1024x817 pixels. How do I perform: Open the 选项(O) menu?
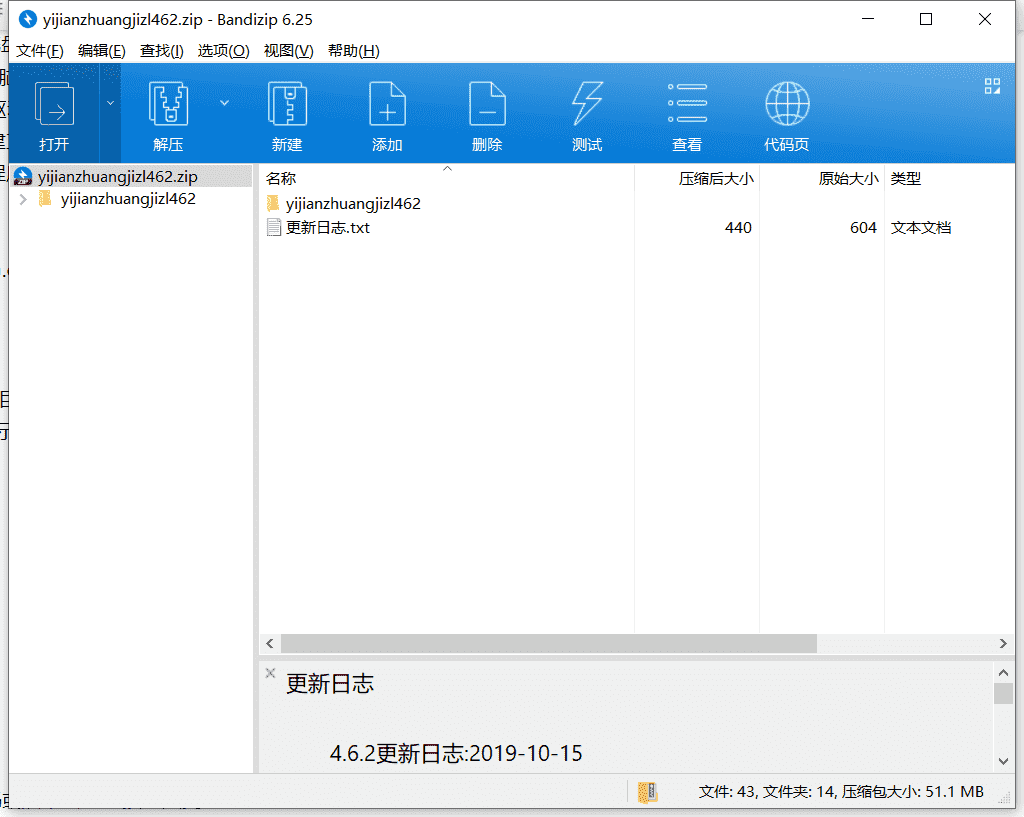point(223,51)
